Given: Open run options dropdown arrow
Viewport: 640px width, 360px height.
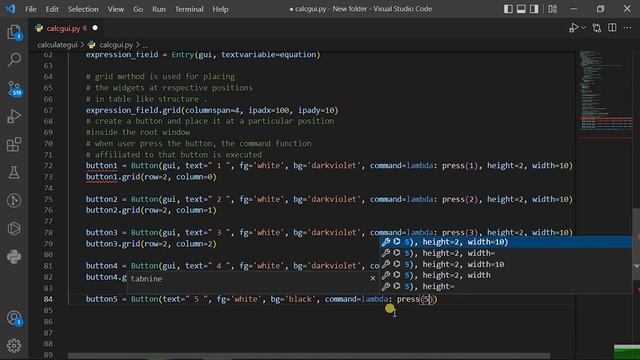Looking at the screenshot, I should [583, 28].
